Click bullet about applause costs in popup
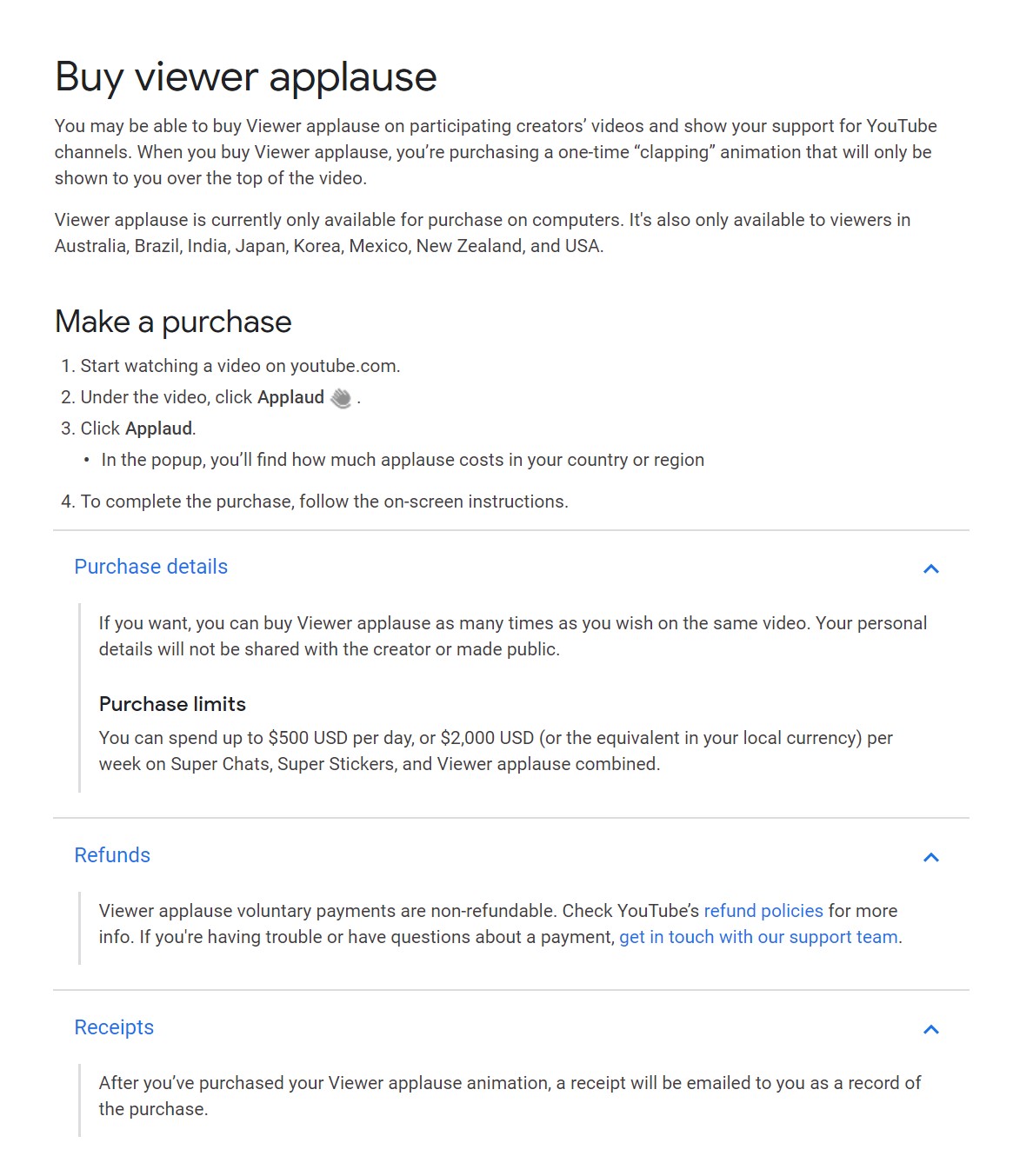Screen dimensions: 1013x1176 coord(403,460)
